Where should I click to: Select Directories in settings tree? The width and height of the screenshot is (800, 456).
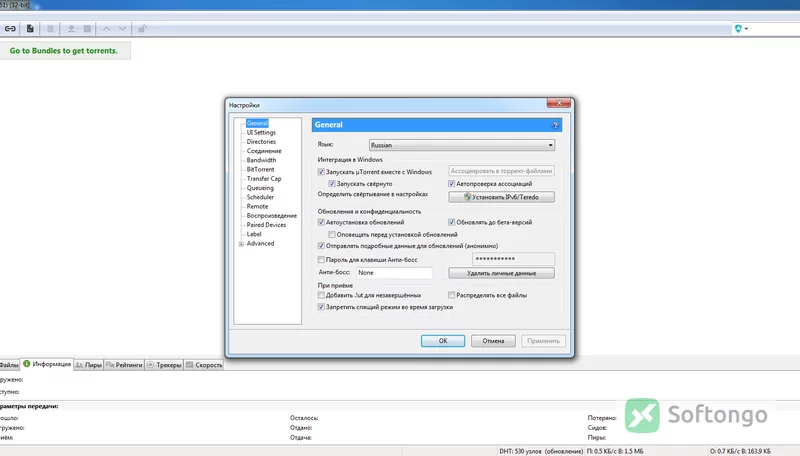[x=261, y=142]
